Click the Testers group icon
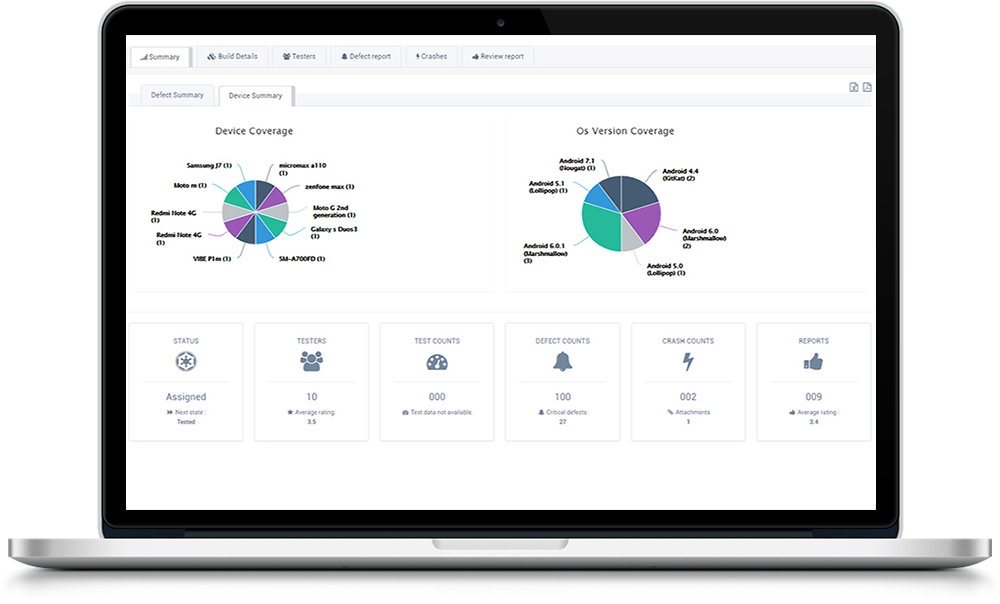The image size is (1000, 604). (311, 362)
